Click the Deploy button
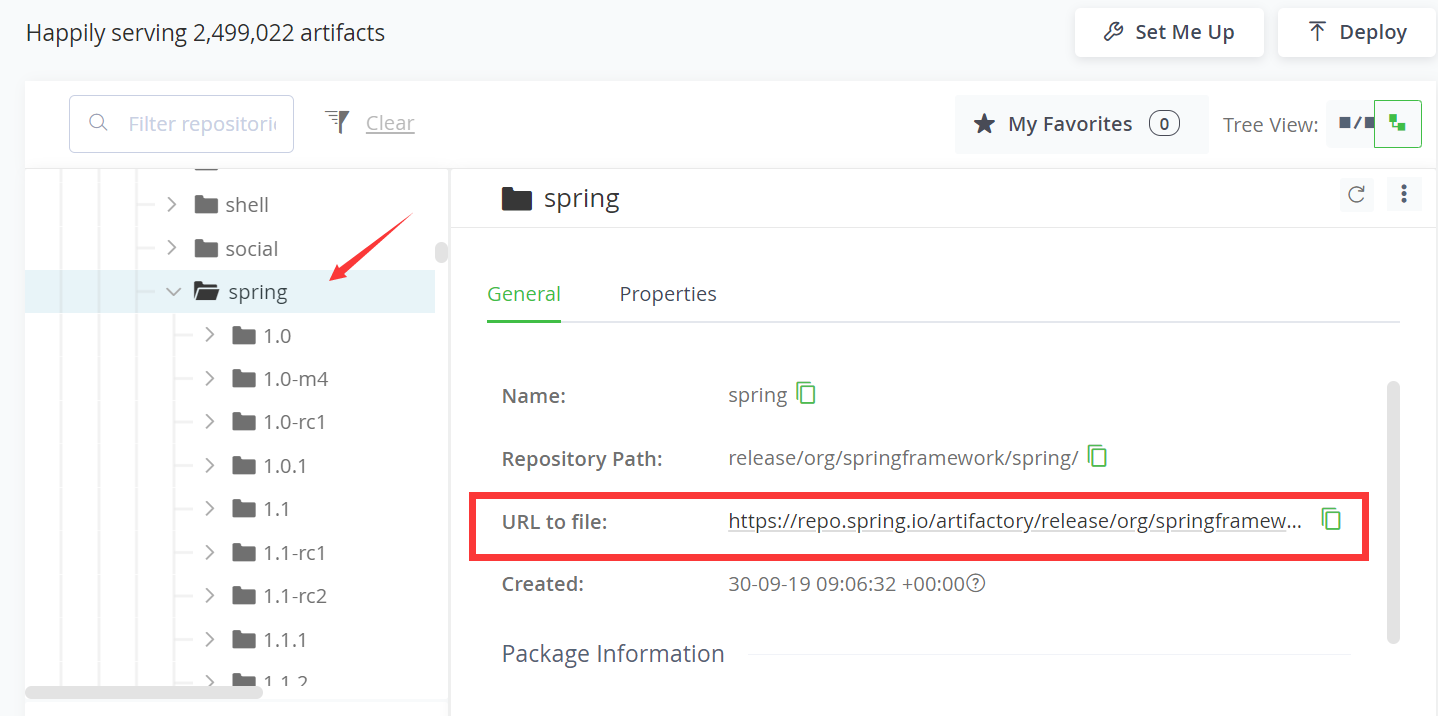The height and width of the screenshot is (716, 1438). pyautogui.click(x=1356, y=32)
